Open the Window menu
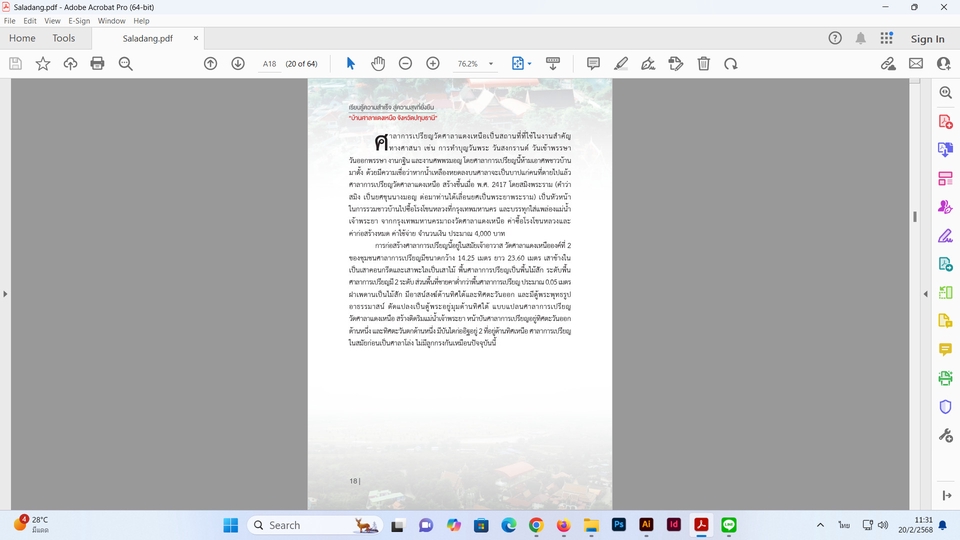This screenshot has height=540, width=960. point(111,21)
